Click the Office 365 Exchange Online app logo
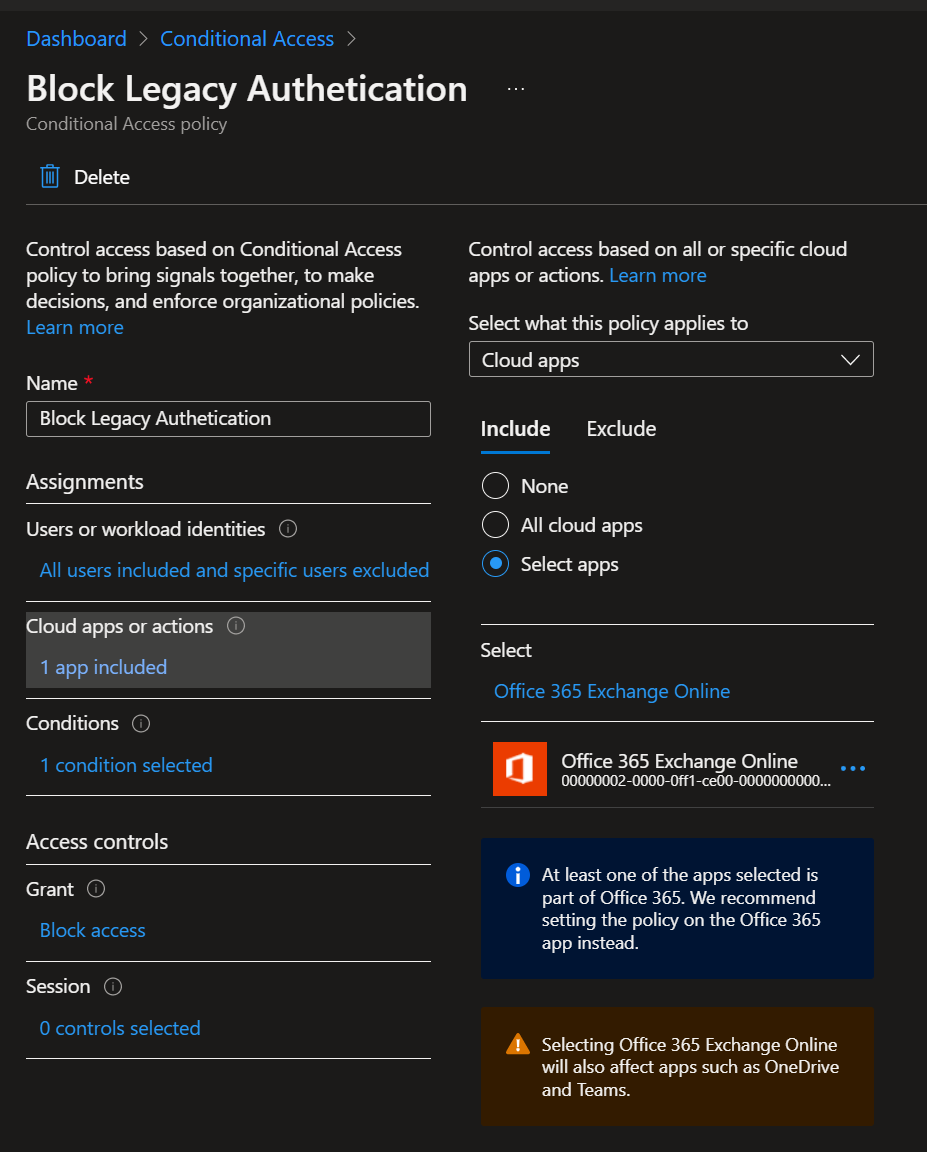 [x=520, y=768]
